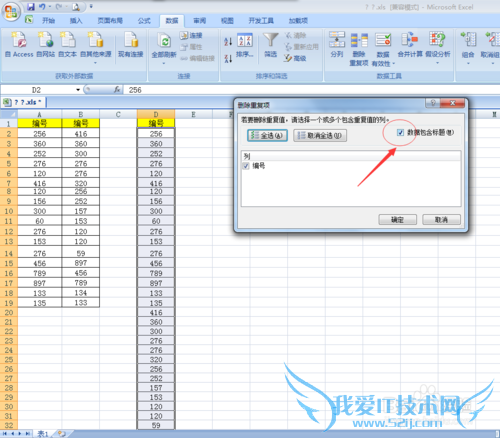Viewport: 500px width, 438px height.
Task: Click the Refresh All (全部刷新) icon
Action: pos(164,41)
